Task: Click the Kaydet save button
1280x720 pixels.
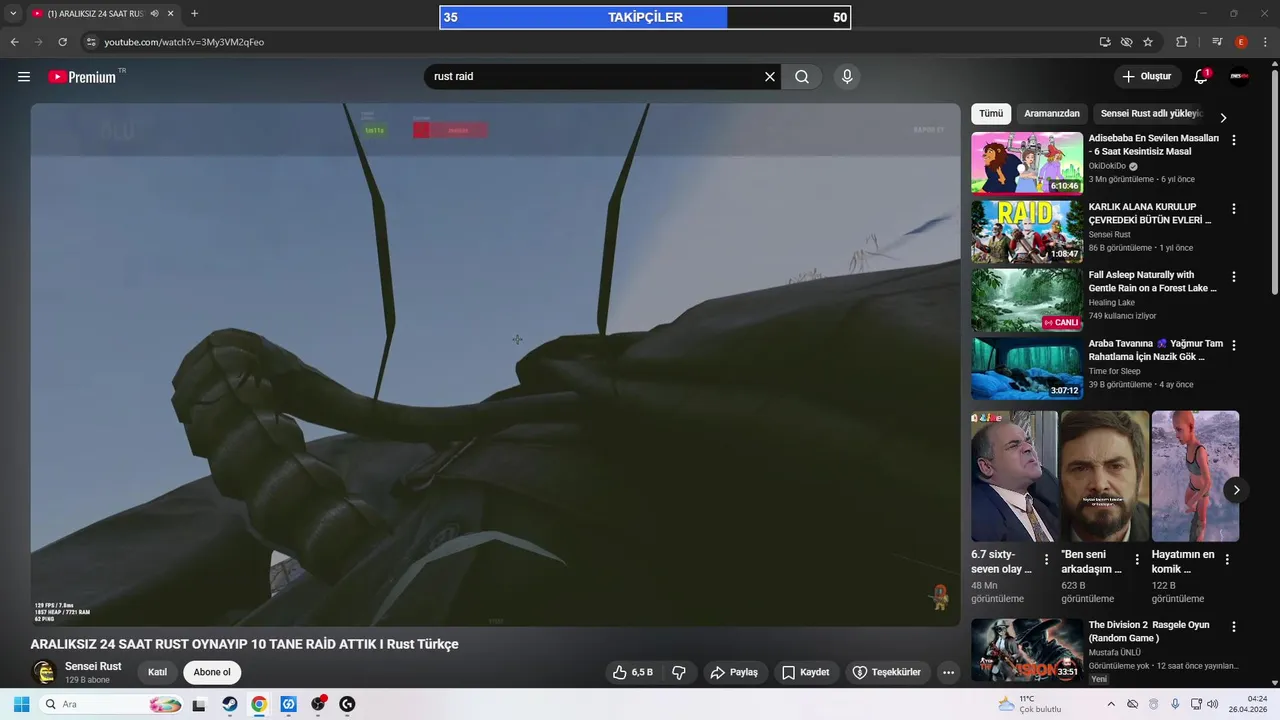Action: 806,672
